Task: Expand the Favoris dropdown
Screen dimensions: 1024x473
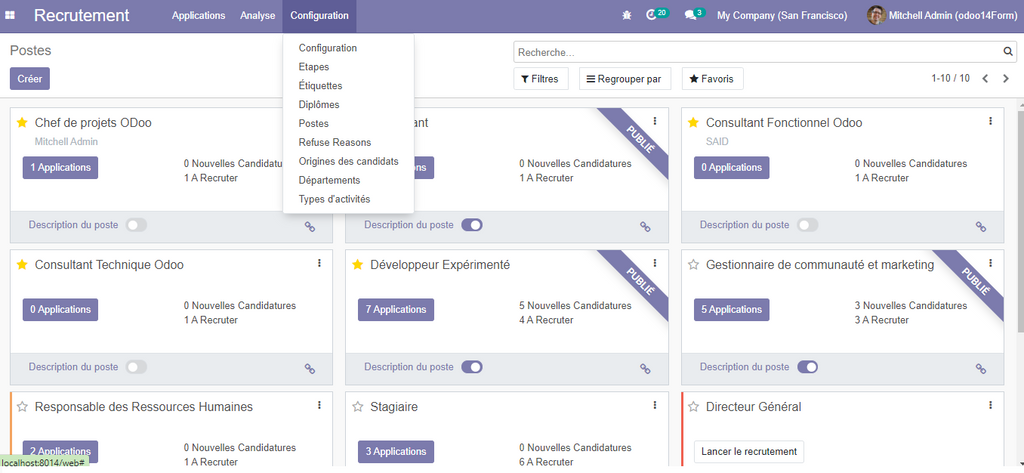Action: (x=712, y=79)
